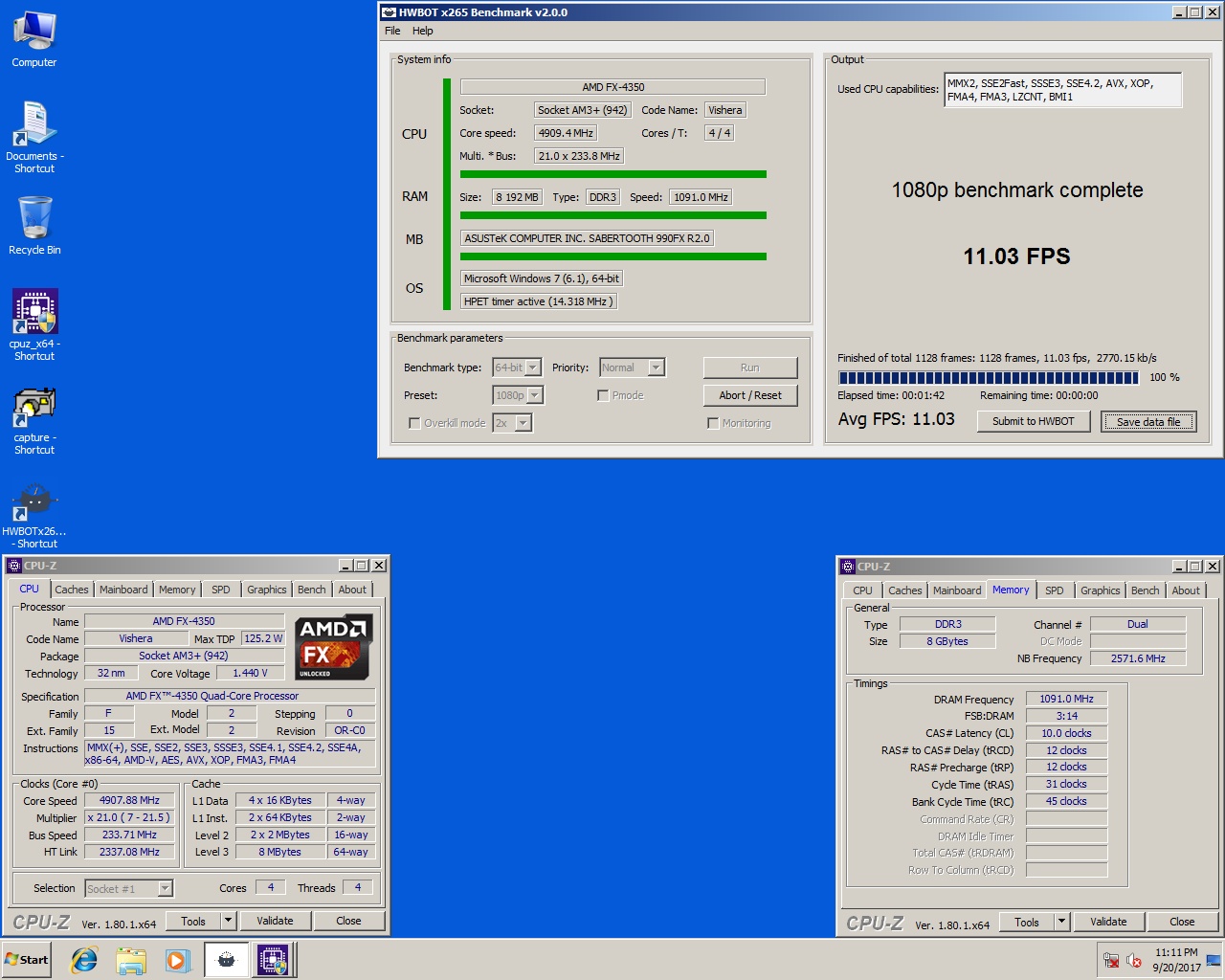Click the benchmark progress bar
Image resolution: width=1225 pixels, height=980 pixels.
click(x=988, y=378)
